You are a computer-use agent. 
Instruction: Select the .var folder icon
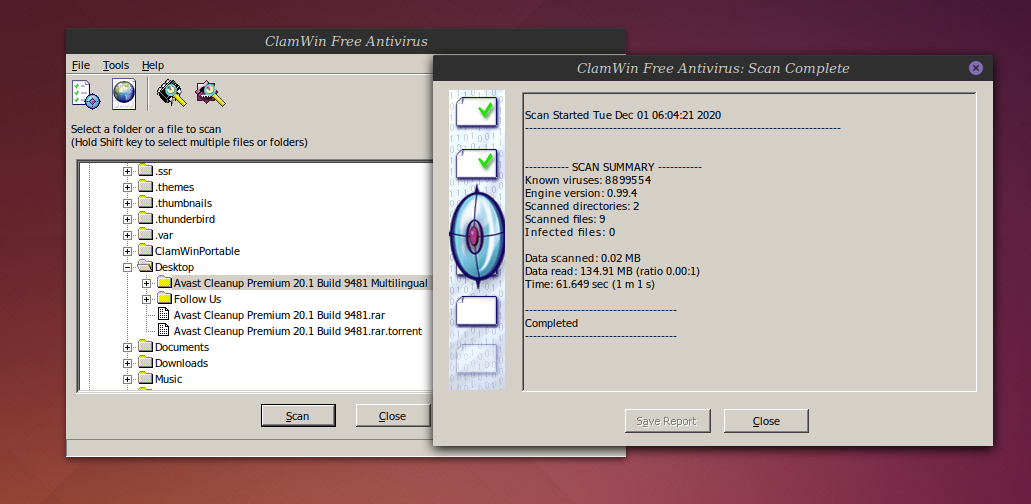coord(145,235)
